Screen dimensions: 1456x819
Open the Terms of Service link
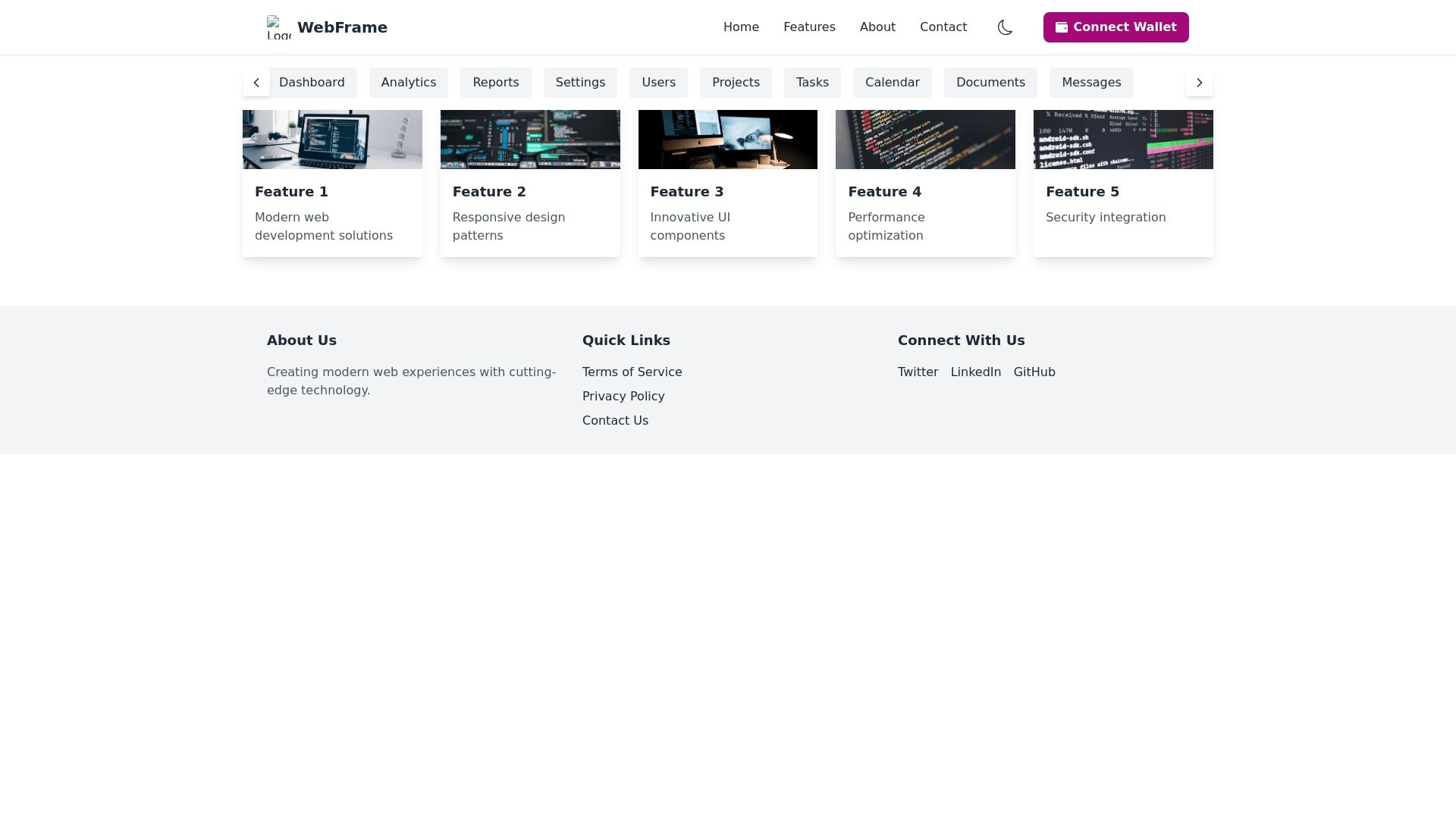(632, 372)
